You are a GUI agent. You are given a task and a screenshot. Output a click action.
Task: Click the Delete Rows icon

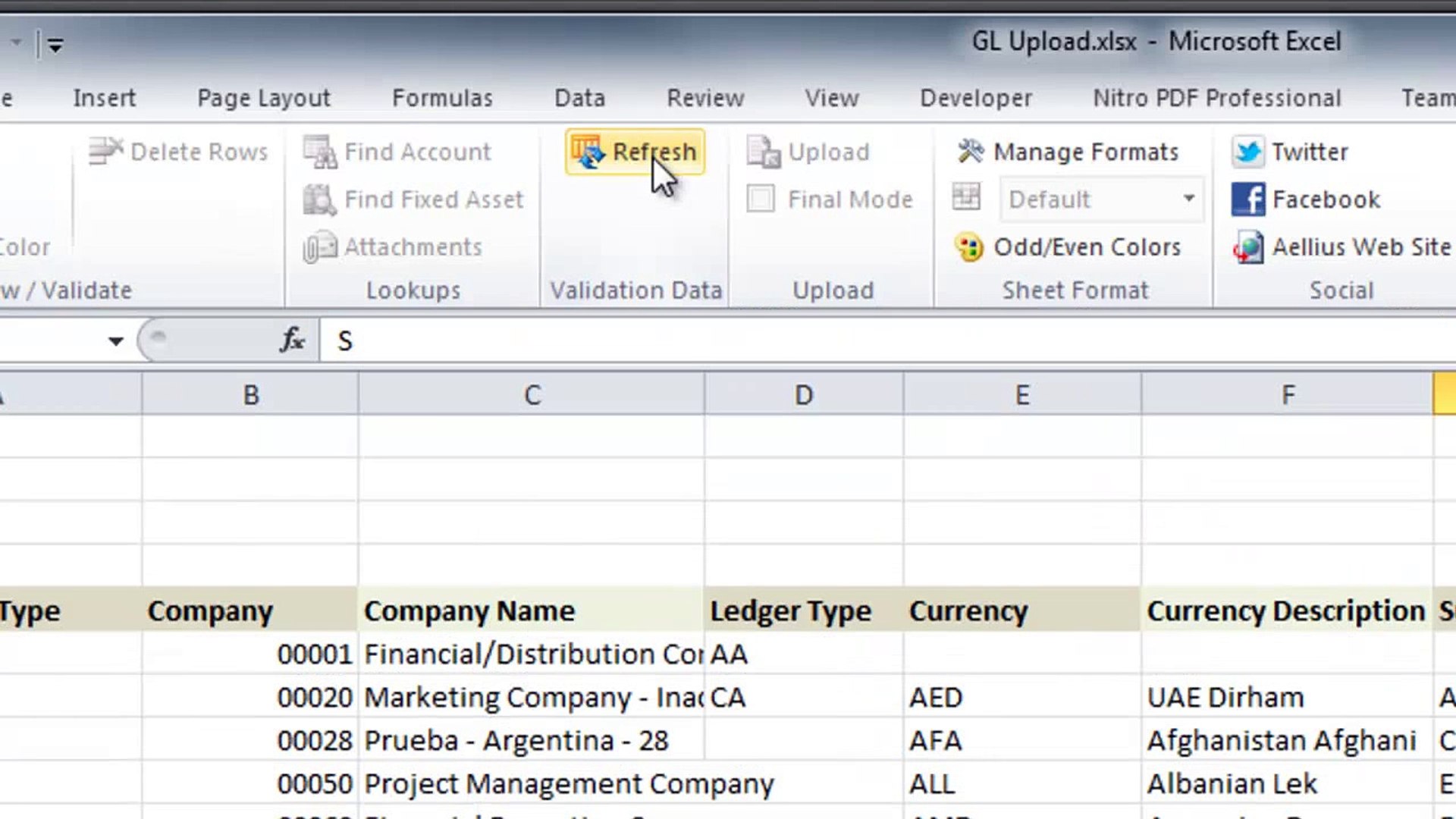pos(105,151)
